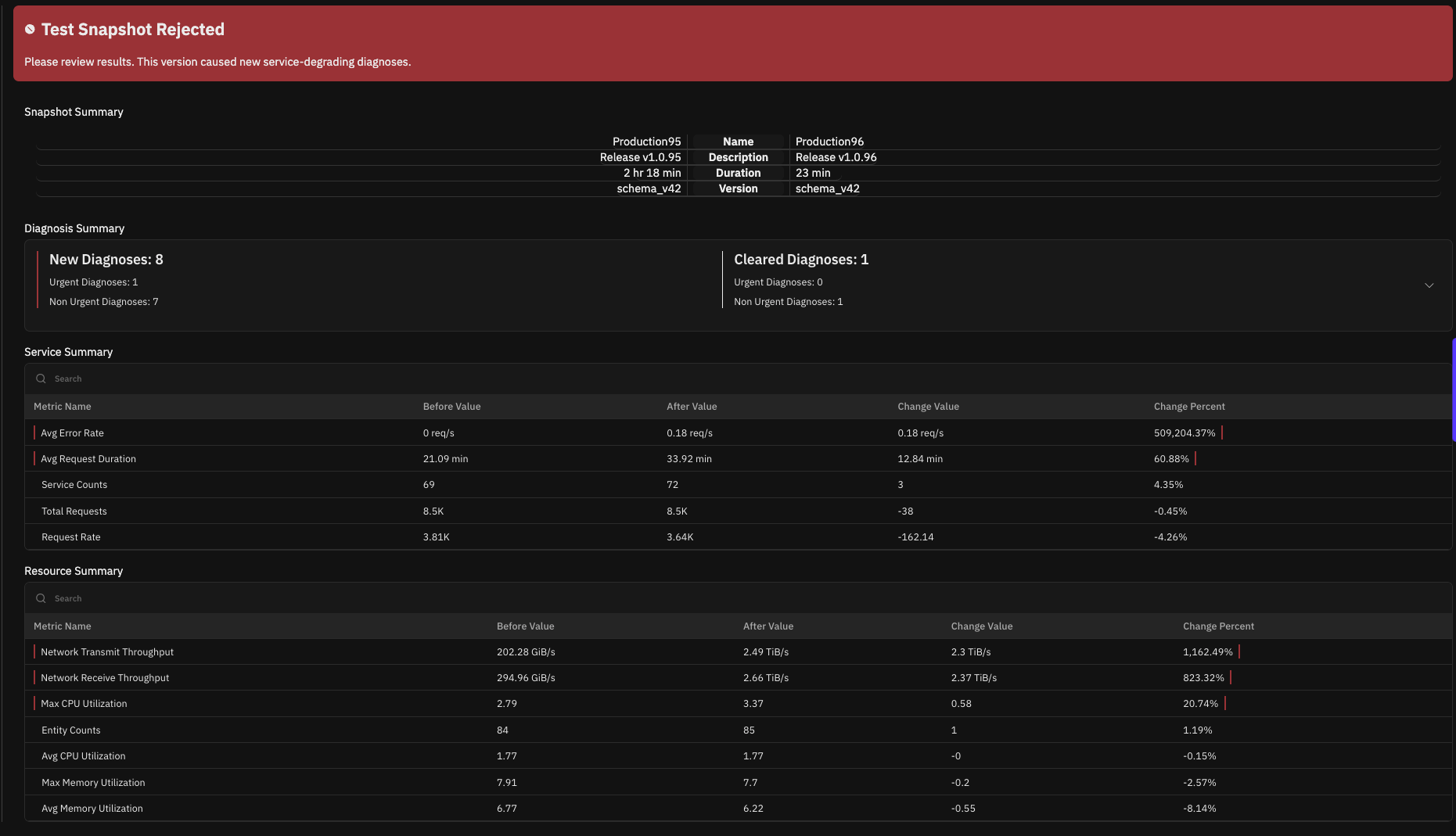Sort Service Summary by Before Value header

click(x=452, y=407)
